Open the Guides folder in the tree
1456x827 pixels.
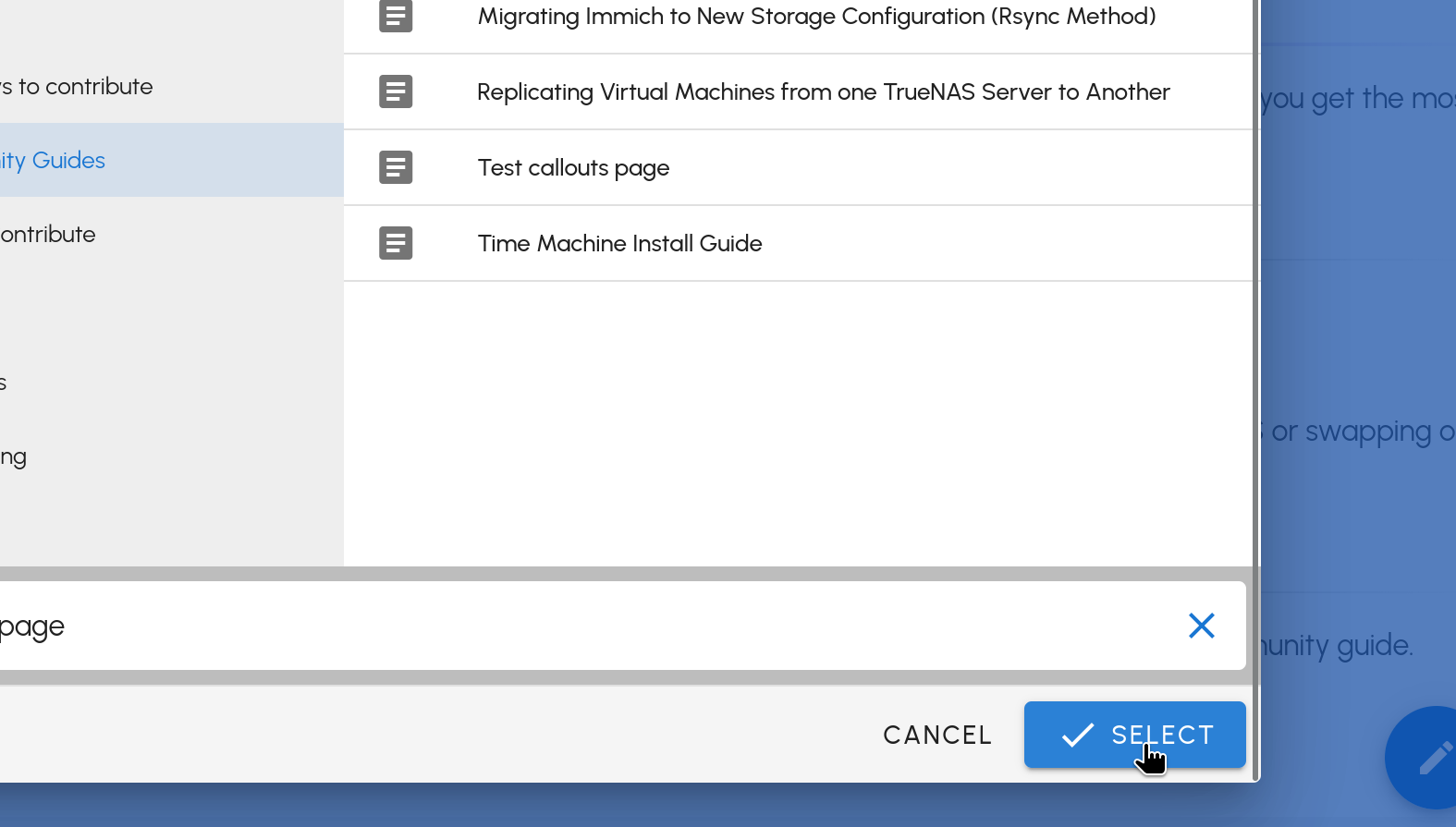(171, 160)
